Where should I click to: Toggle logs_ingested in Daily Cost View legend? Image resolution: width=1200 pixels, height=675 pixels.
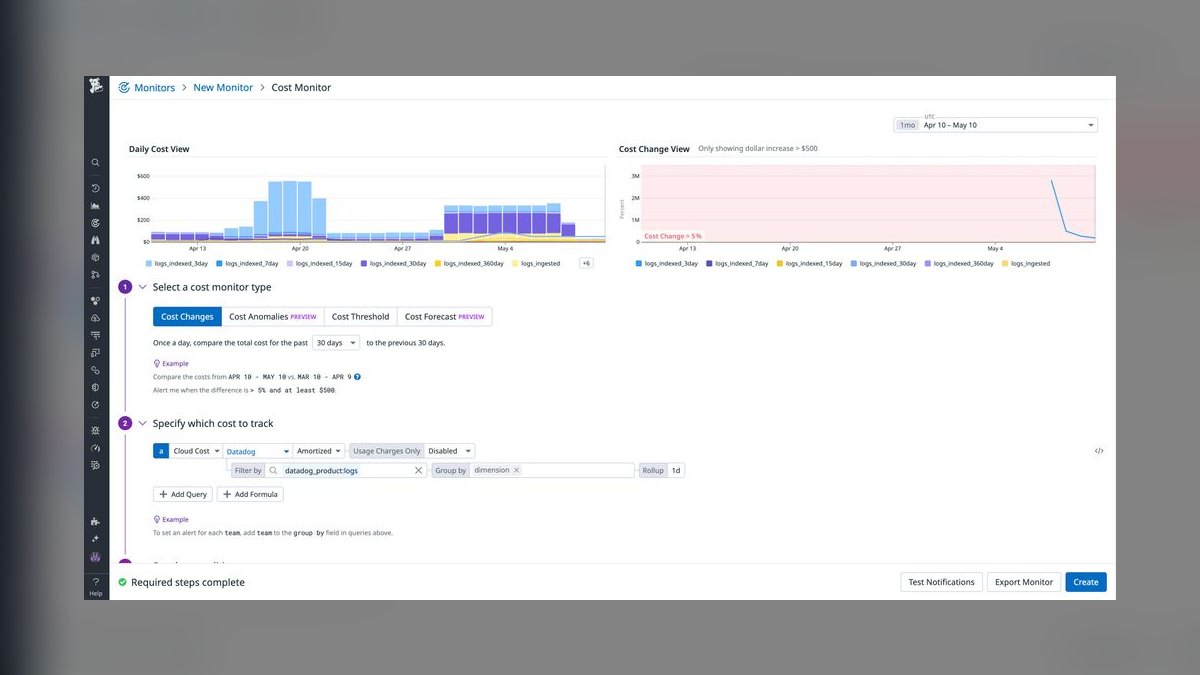tap(538, 263)
